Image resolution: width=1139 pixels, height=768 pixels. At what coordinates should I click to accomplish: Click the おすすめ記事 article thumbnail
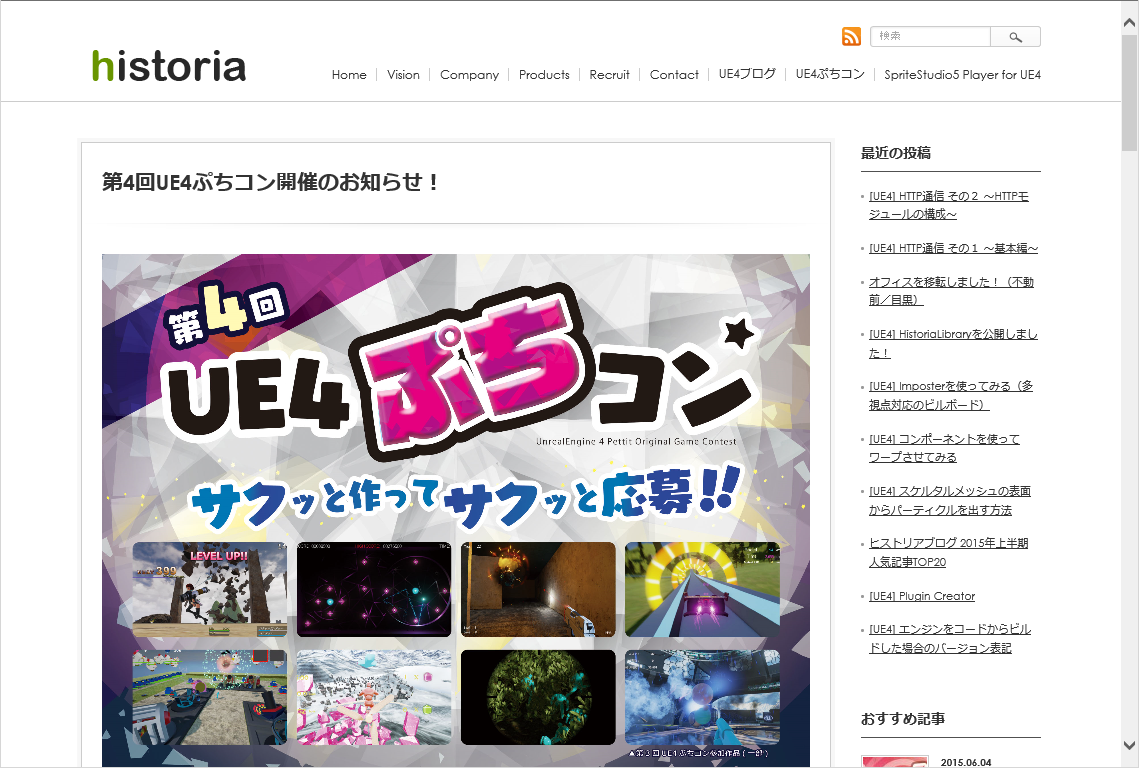click(895, 762)
